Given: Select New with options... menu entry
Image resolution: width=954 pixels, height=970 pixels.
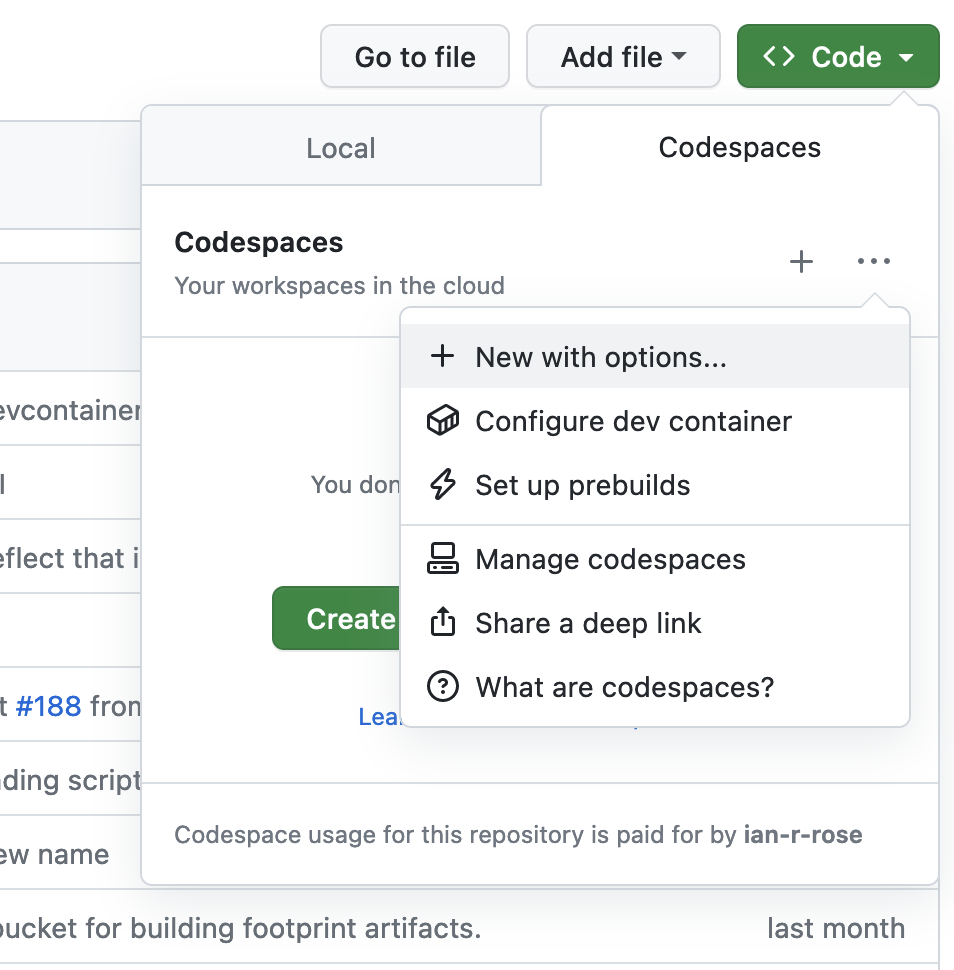Looking at the screenshot, I should coord(655,356).
